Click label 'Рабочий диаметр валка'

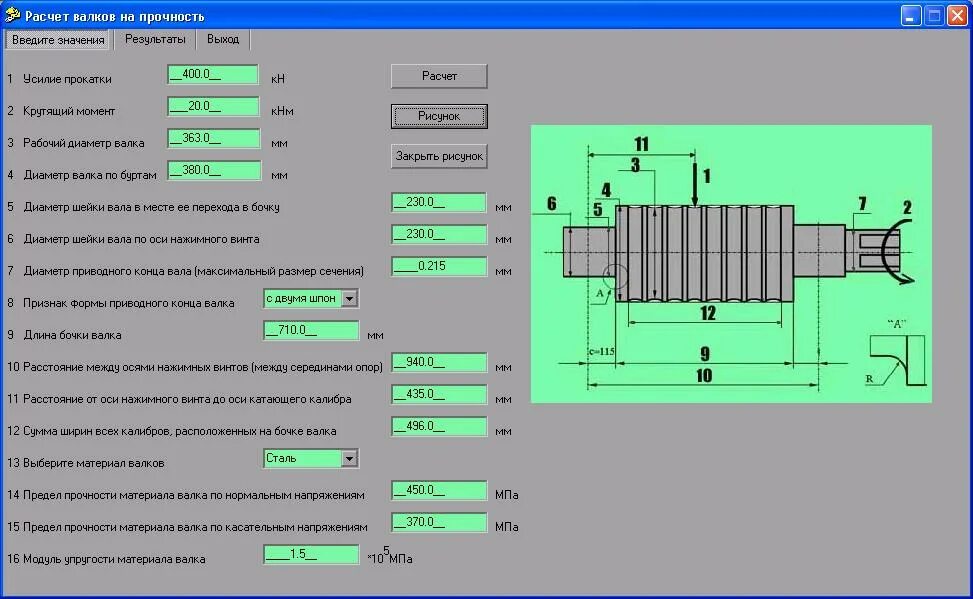click(84, 143)
